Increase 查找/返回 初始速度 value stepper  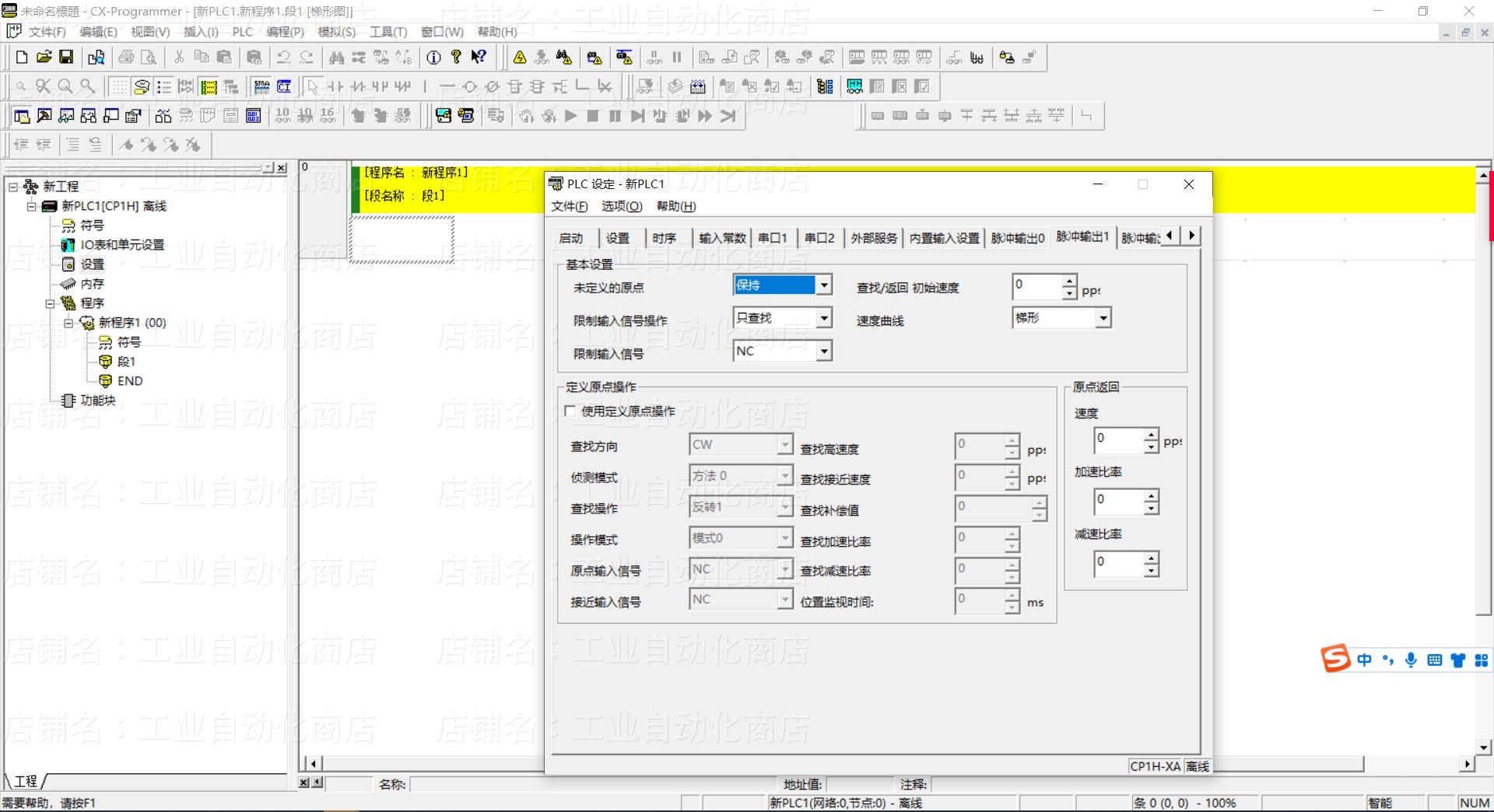(1069, 280)
